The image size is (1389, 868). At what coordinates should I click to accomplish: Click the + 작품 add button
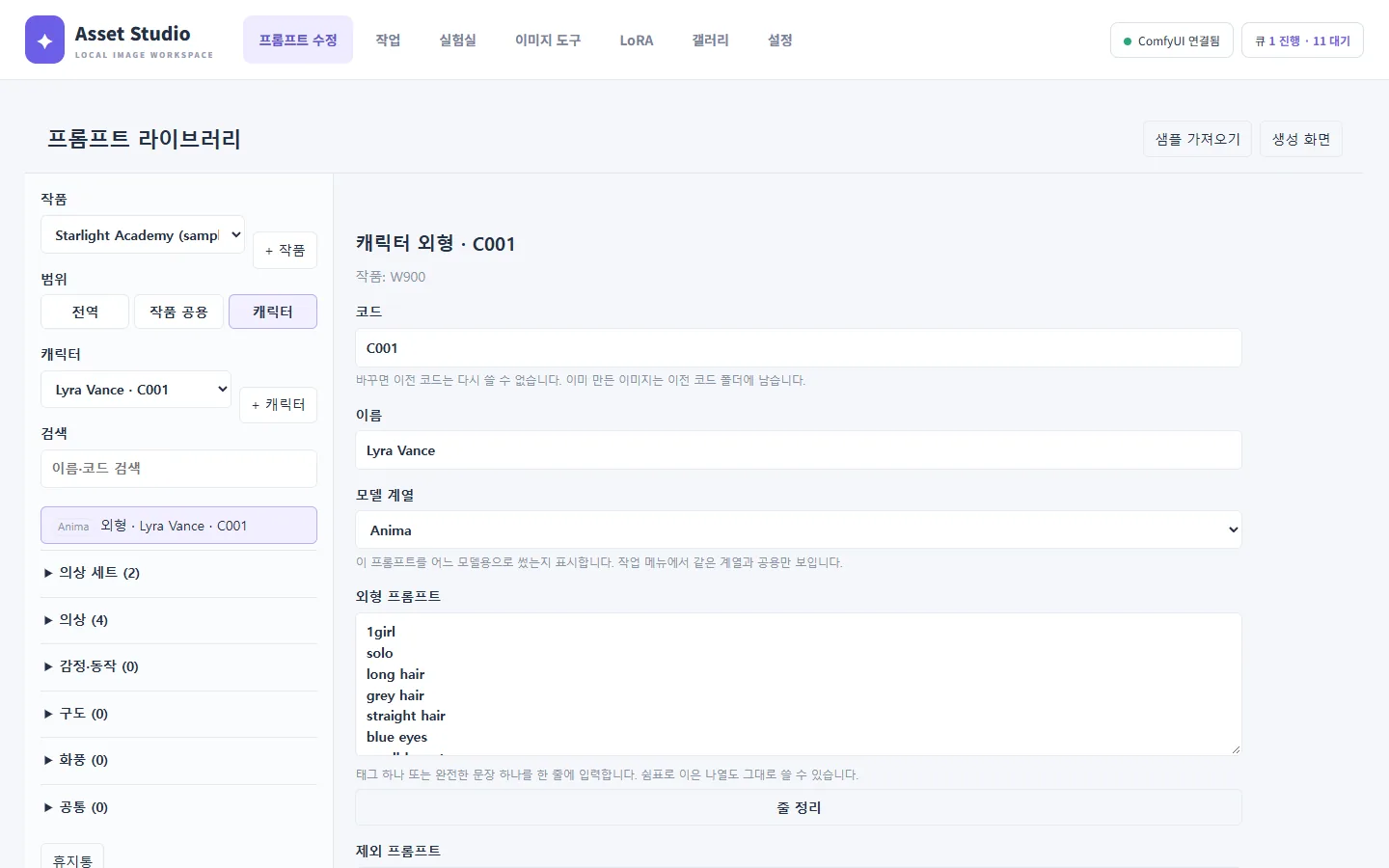tap(285, 250)
